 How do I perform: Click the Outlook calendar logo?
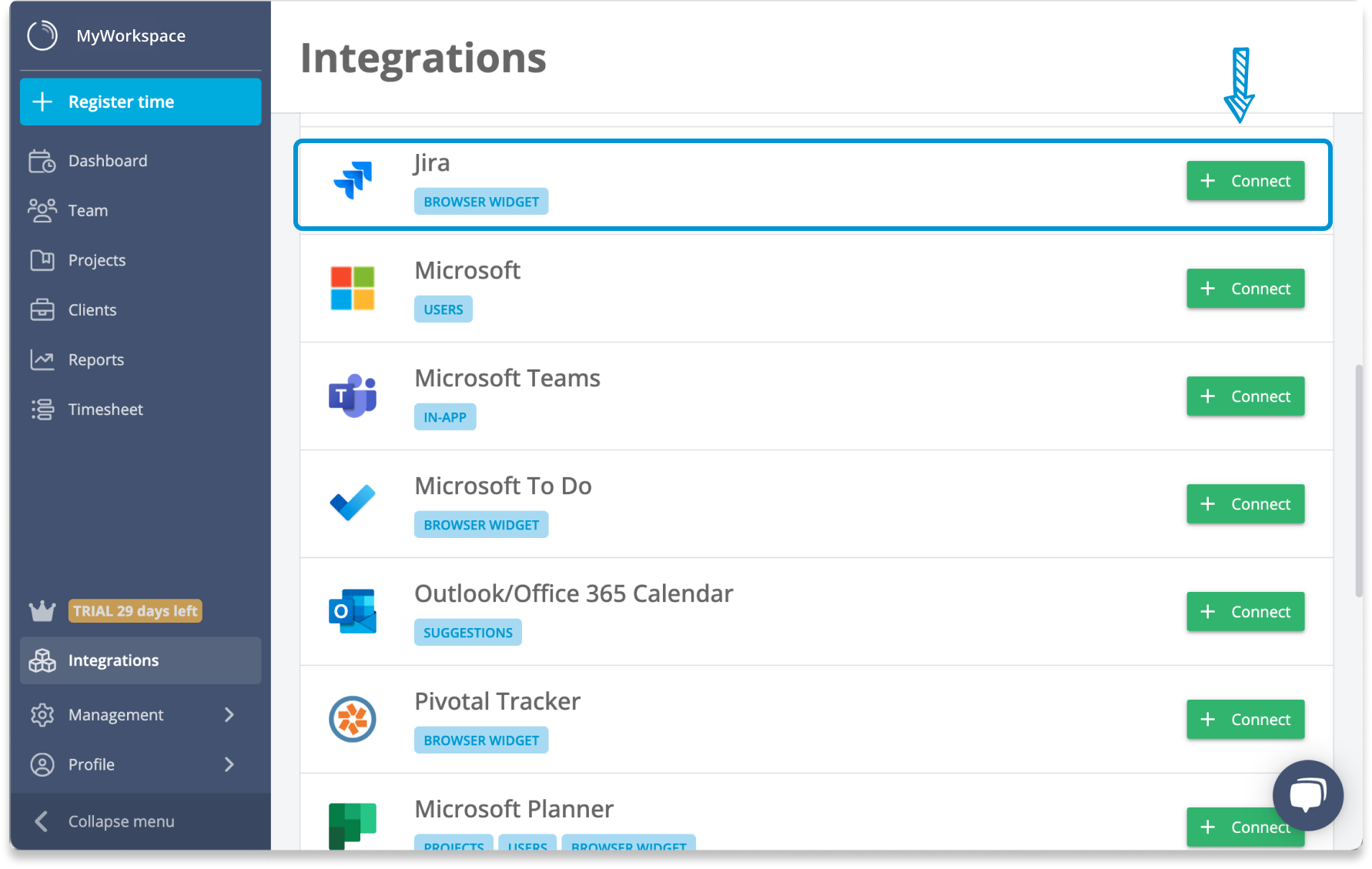tap(353, 611)
